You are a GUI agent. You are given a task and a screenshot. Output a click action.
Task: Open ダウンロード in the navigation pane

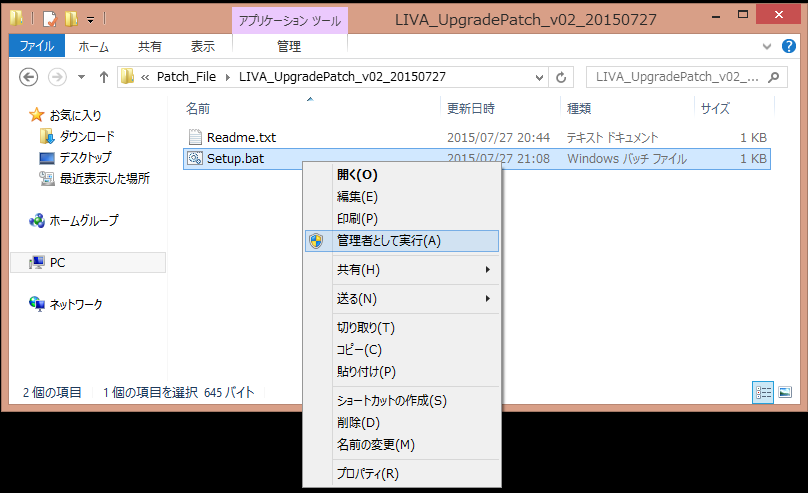coord(87,137)
